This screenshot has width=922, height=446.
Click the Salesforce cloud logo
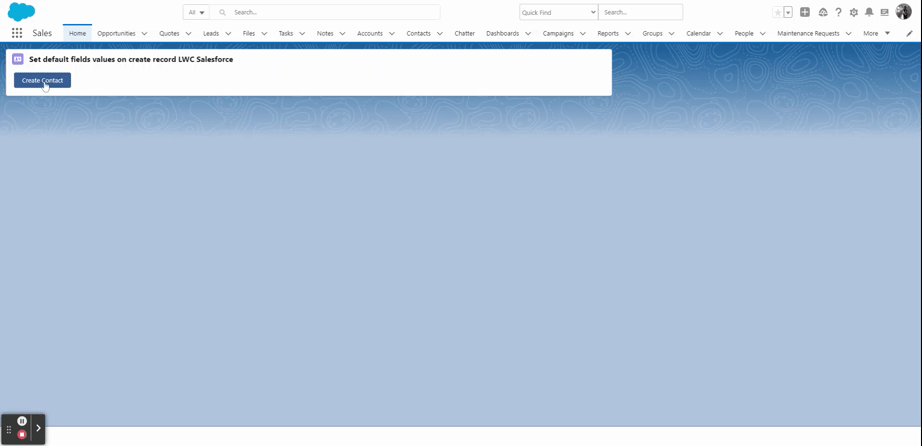[x=21, y=12]
